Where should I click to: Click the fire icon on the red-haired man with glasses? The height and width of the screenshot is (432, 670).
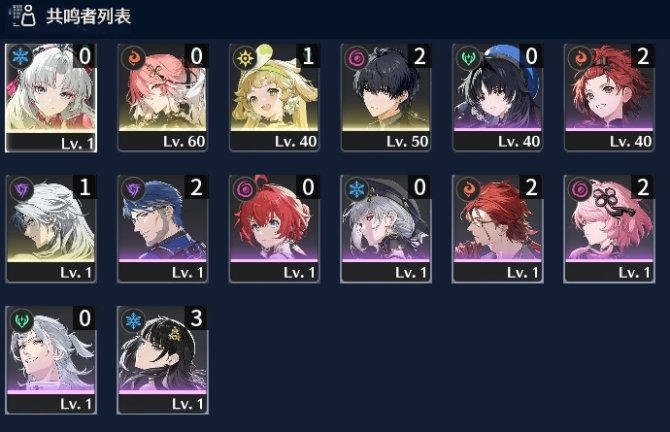[x=467, y=188]
